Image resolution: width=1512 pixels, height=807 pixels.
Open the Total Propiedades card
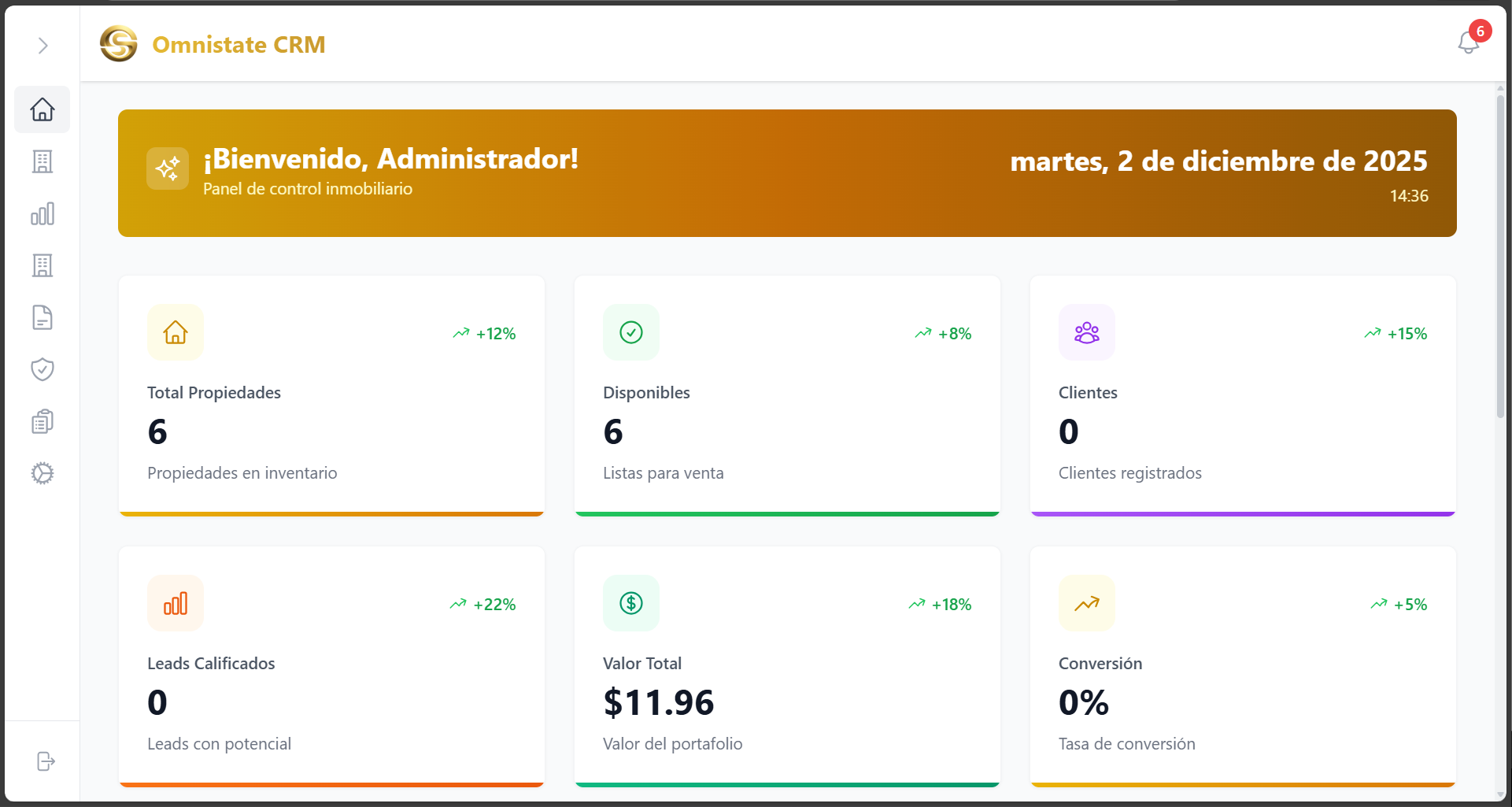point(331,394)
